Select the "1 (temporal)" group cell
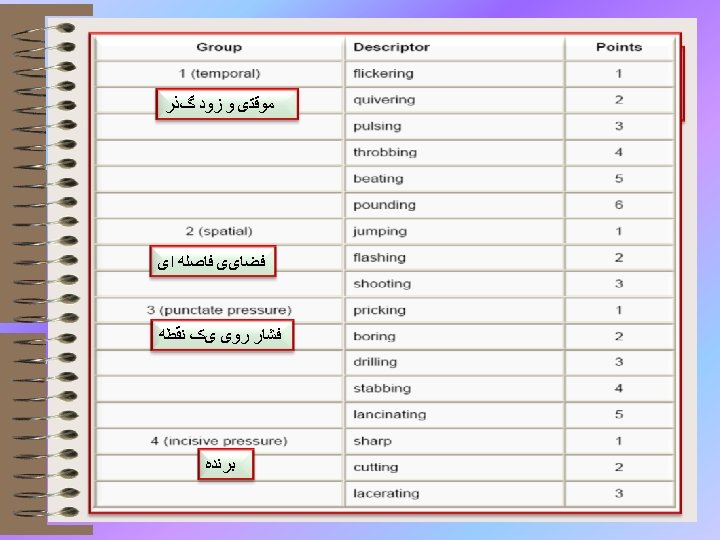Viewport: 720px width, 540px height. click(x=219, y=73)
